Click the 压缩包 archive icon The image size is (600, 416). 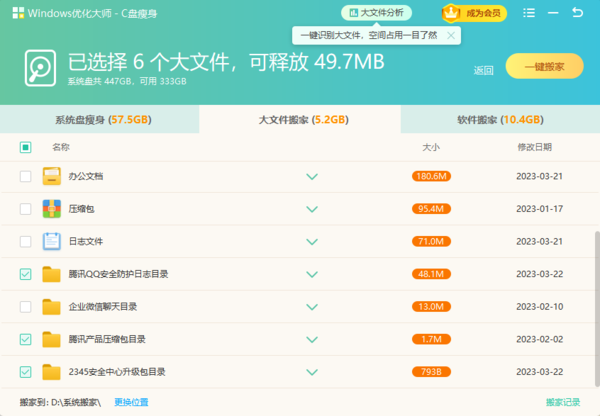click(x=52, y=209)
